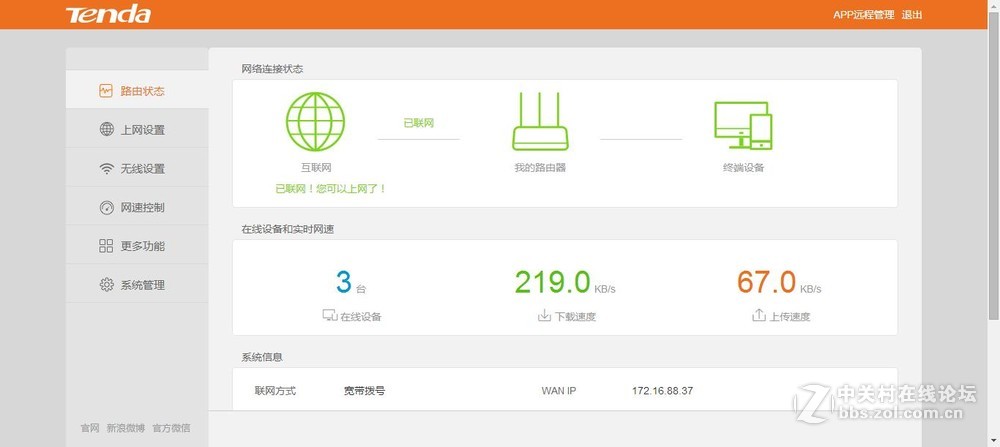
Task: Click the system management gear icon
Action: [x=106, y=285]
